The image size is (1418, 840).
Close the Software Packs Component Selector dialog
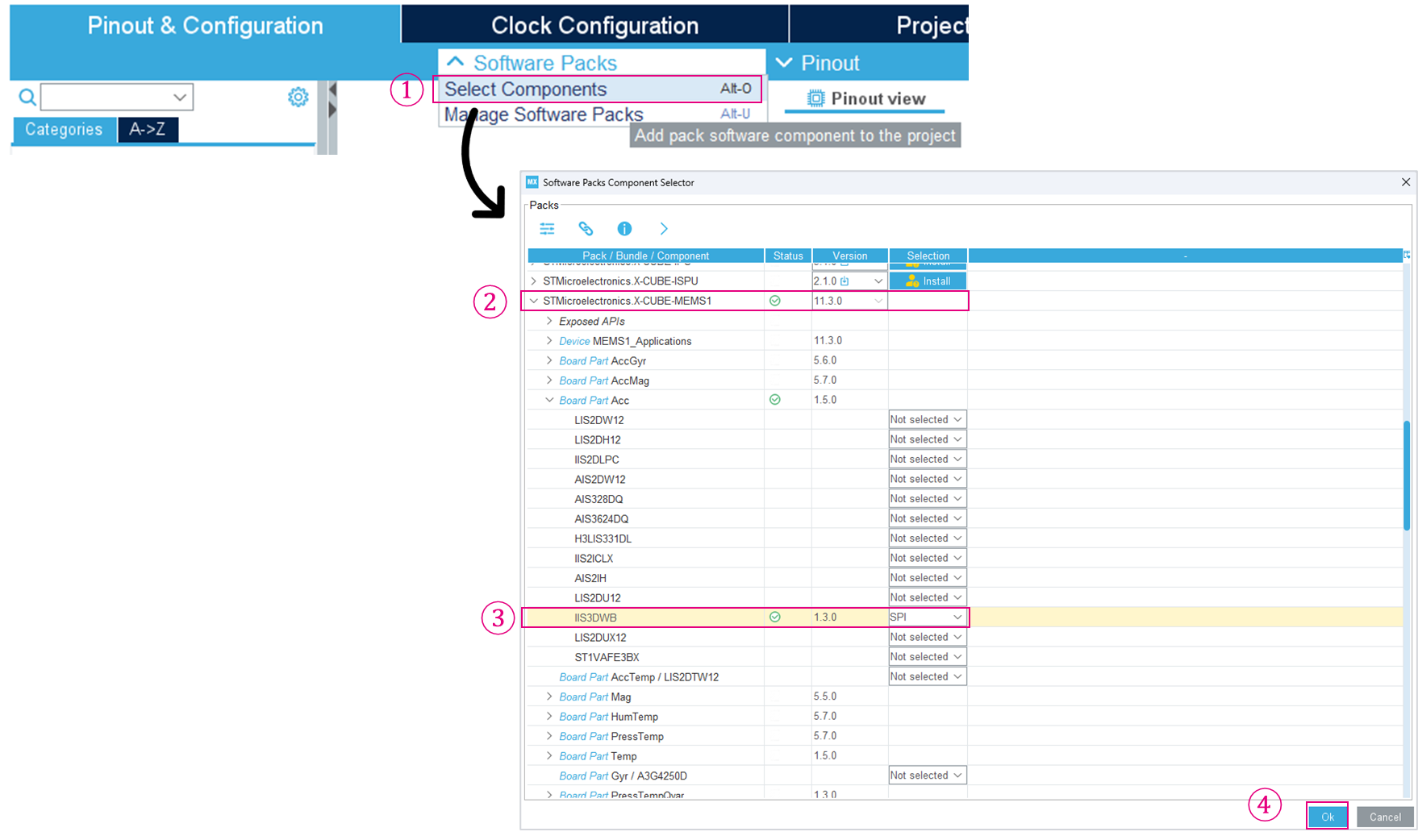point(1406,182)
